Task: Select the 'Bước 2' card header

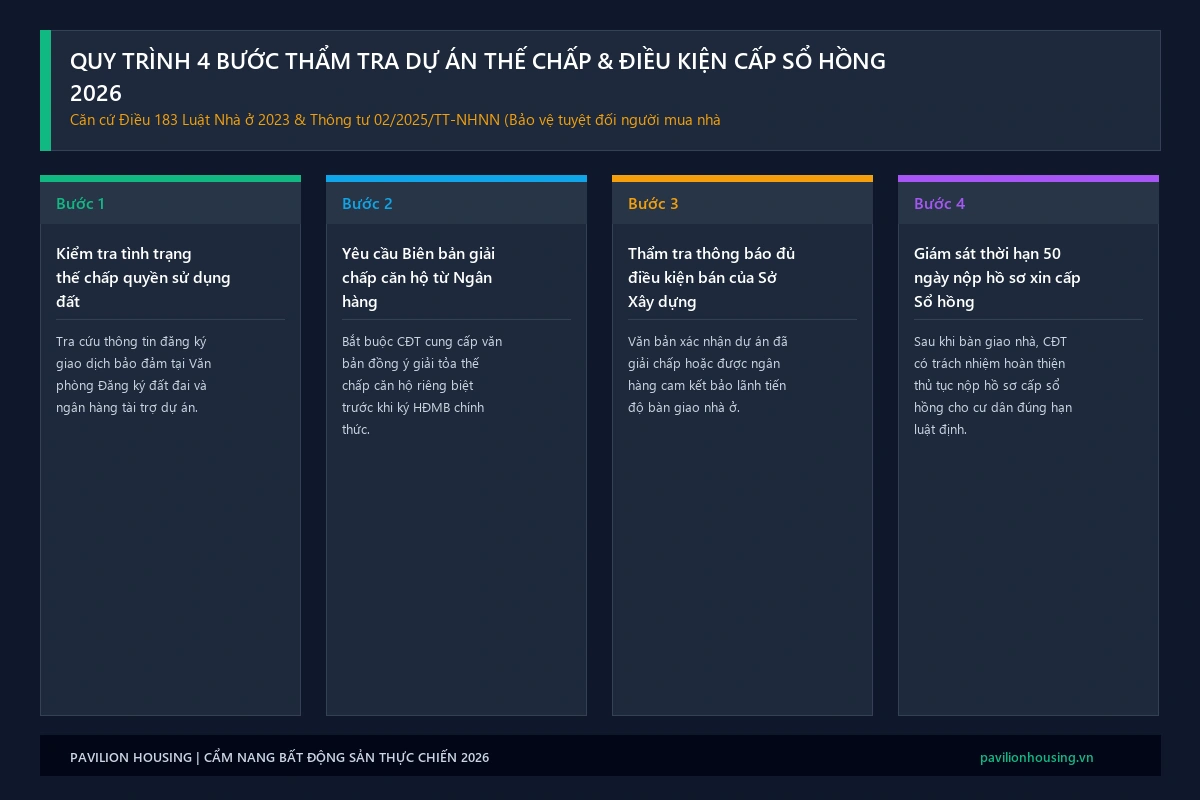Action: point(456,203)
